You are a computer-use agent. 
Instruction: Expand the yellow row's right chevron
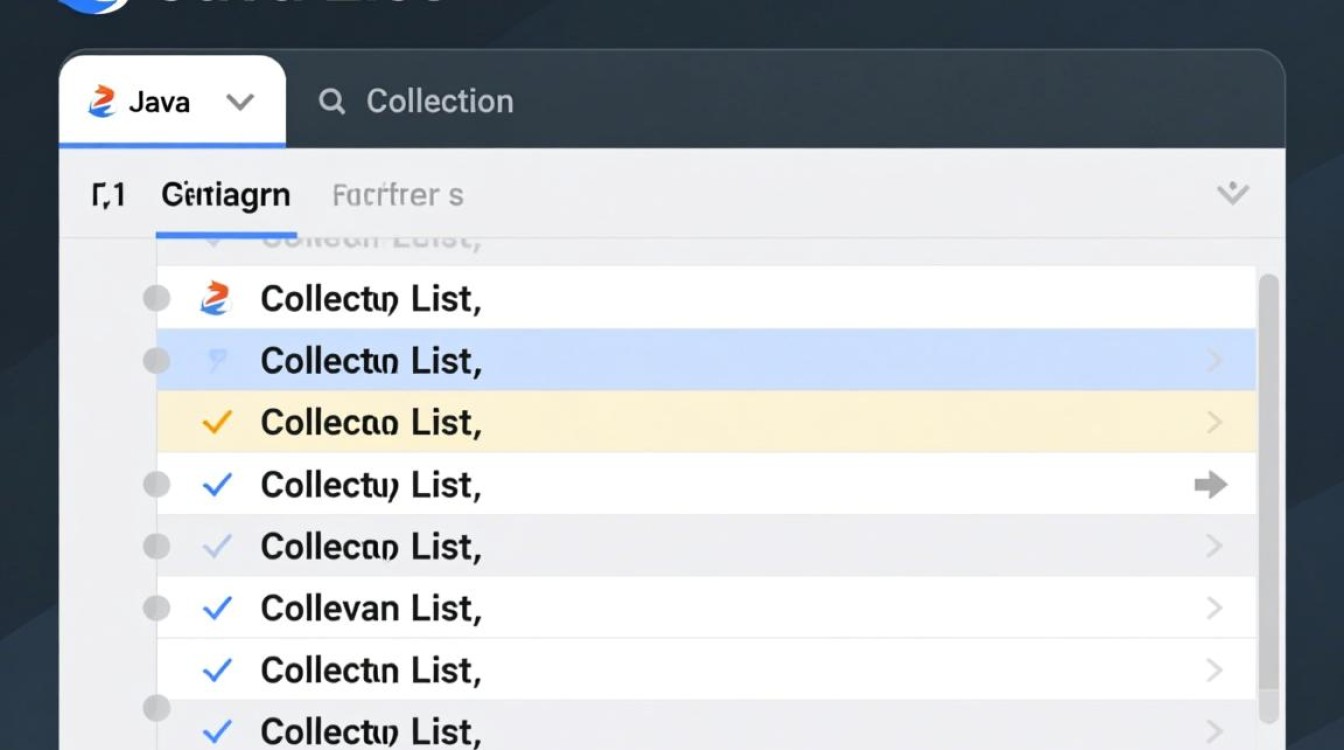point(1215,423)
